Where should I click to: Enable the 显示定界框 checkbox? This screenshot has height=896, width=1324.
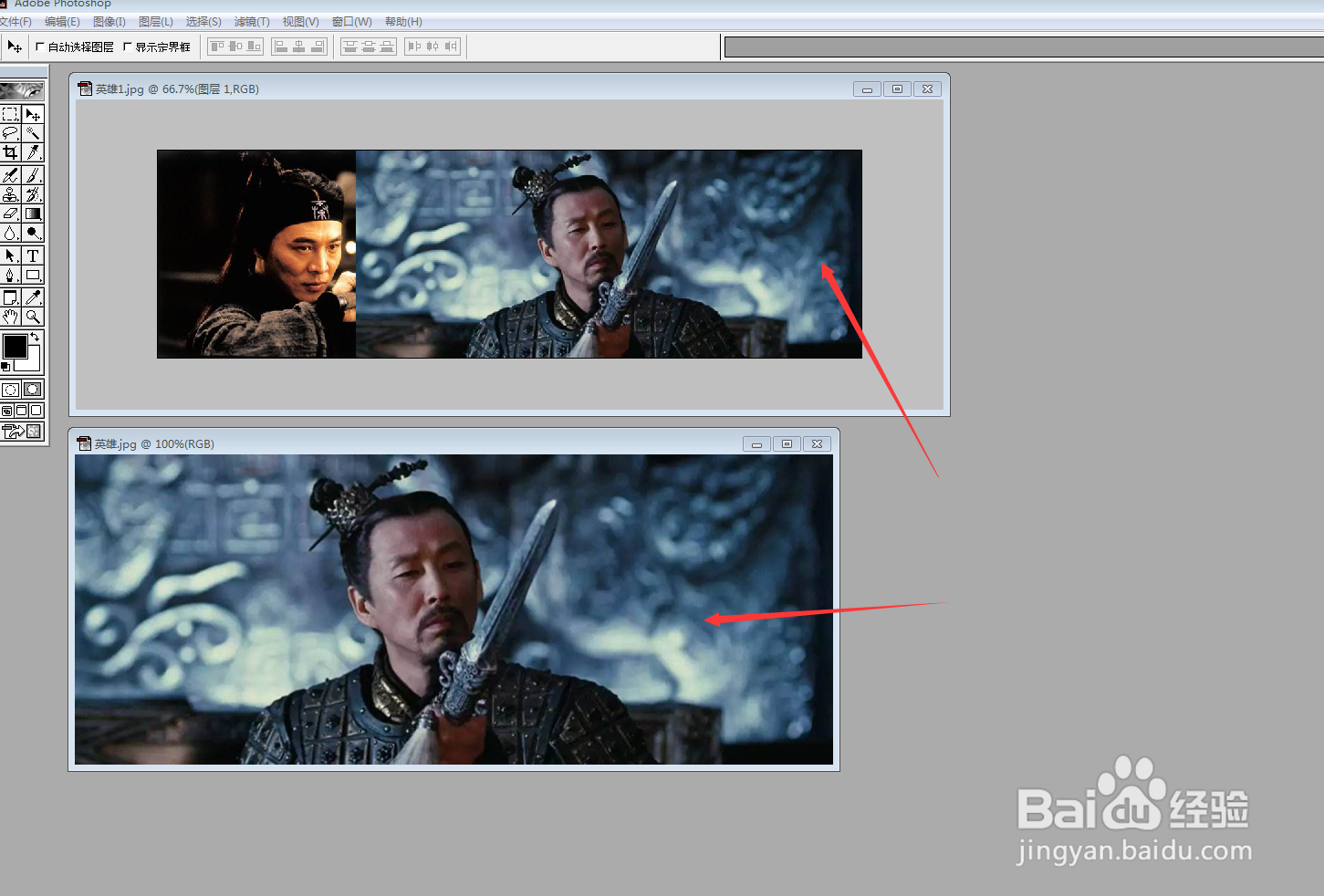[x=128, y=47]
